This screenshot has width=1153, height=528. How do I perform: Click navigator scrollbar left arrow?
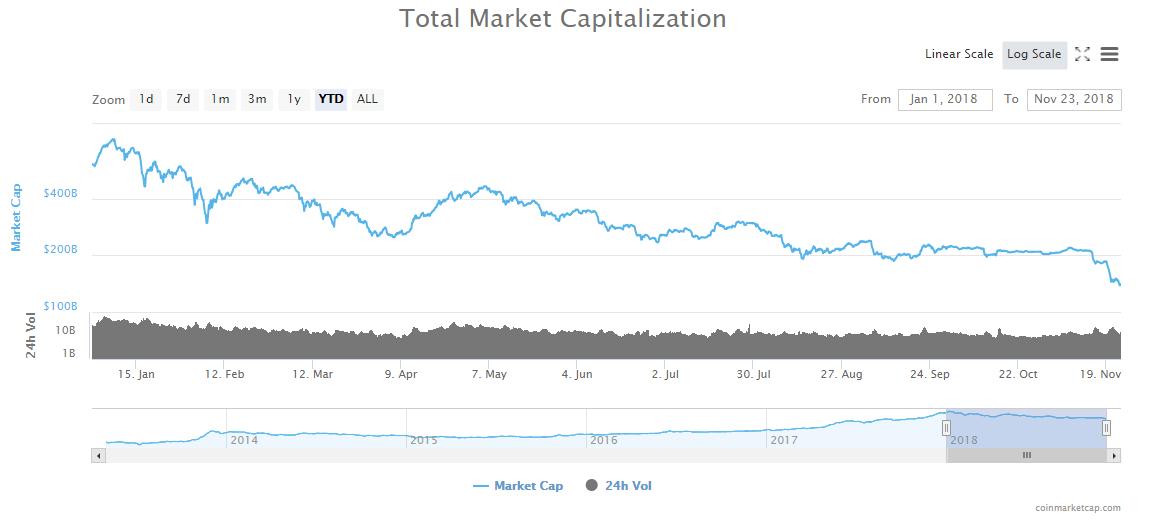click(98, 455)
